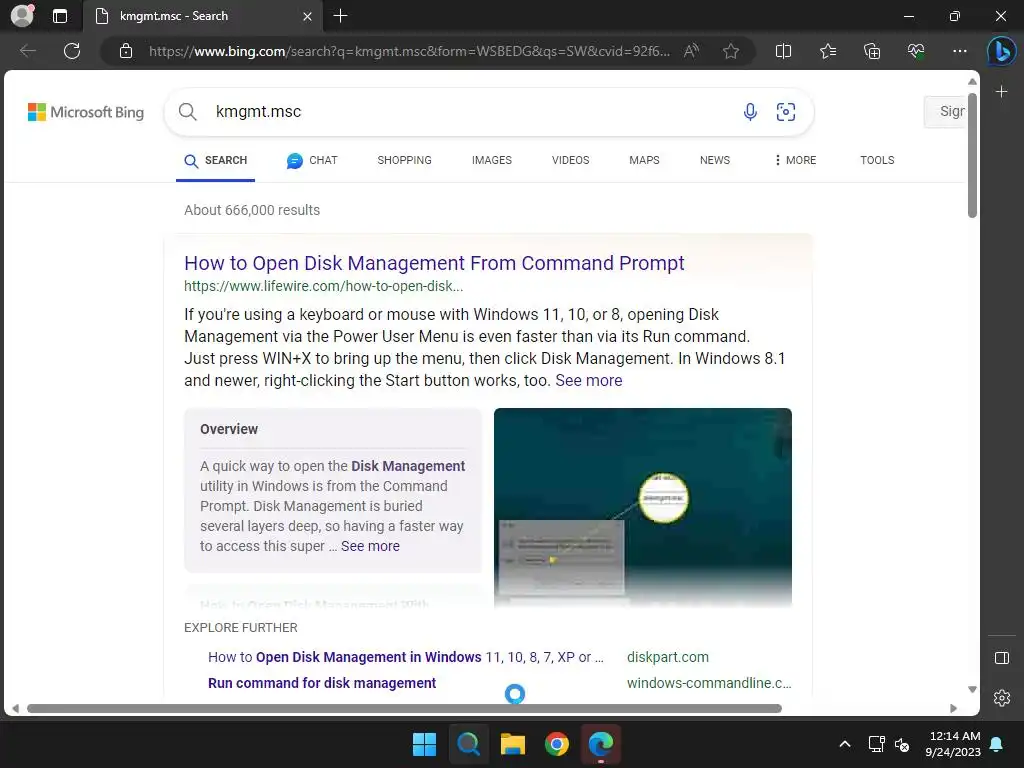Launch Google Chrome from taskbar

(556, 744)
